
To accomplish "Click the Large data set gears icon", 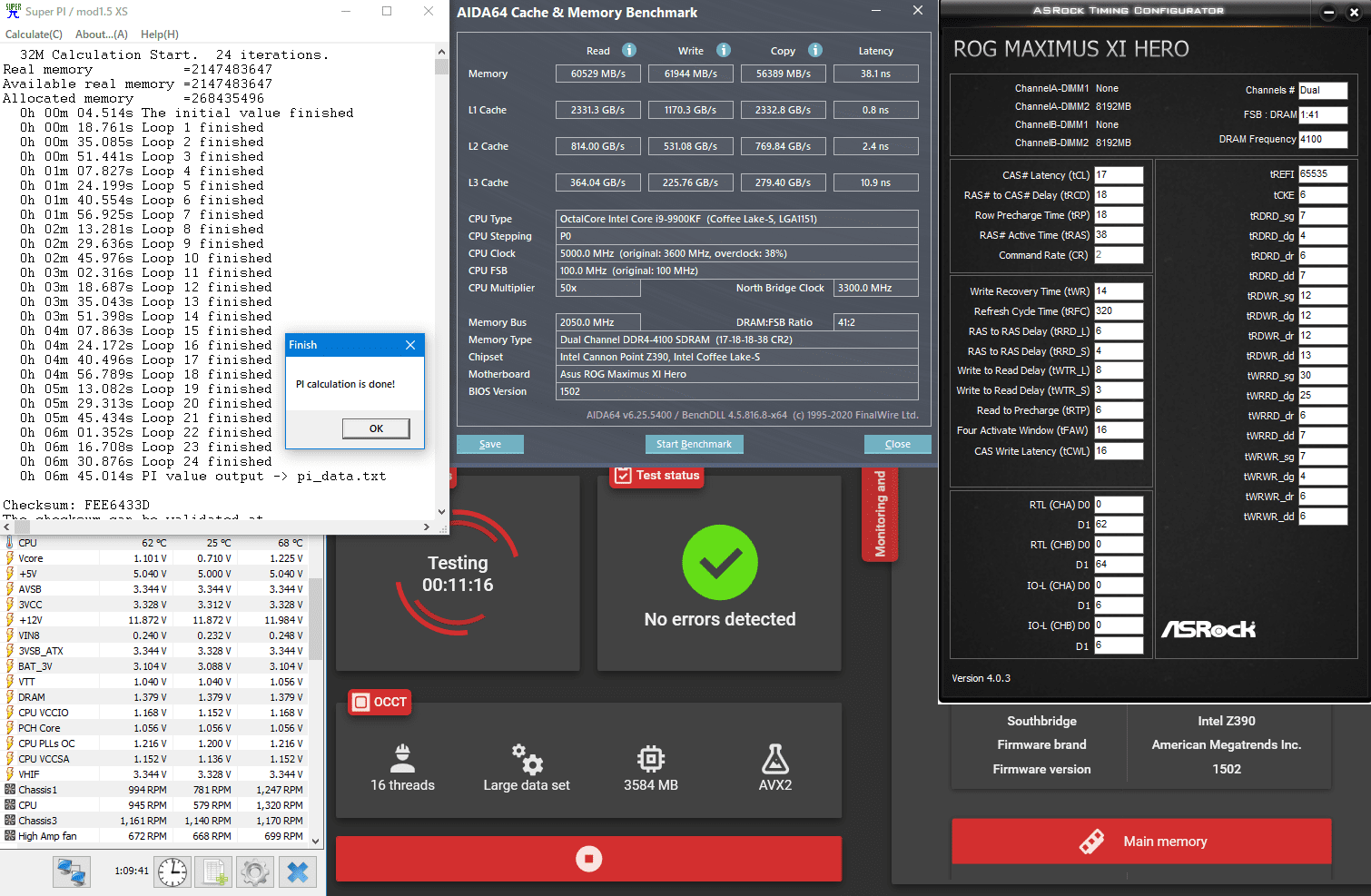I will pyautogui.click(x=527, y=758).
